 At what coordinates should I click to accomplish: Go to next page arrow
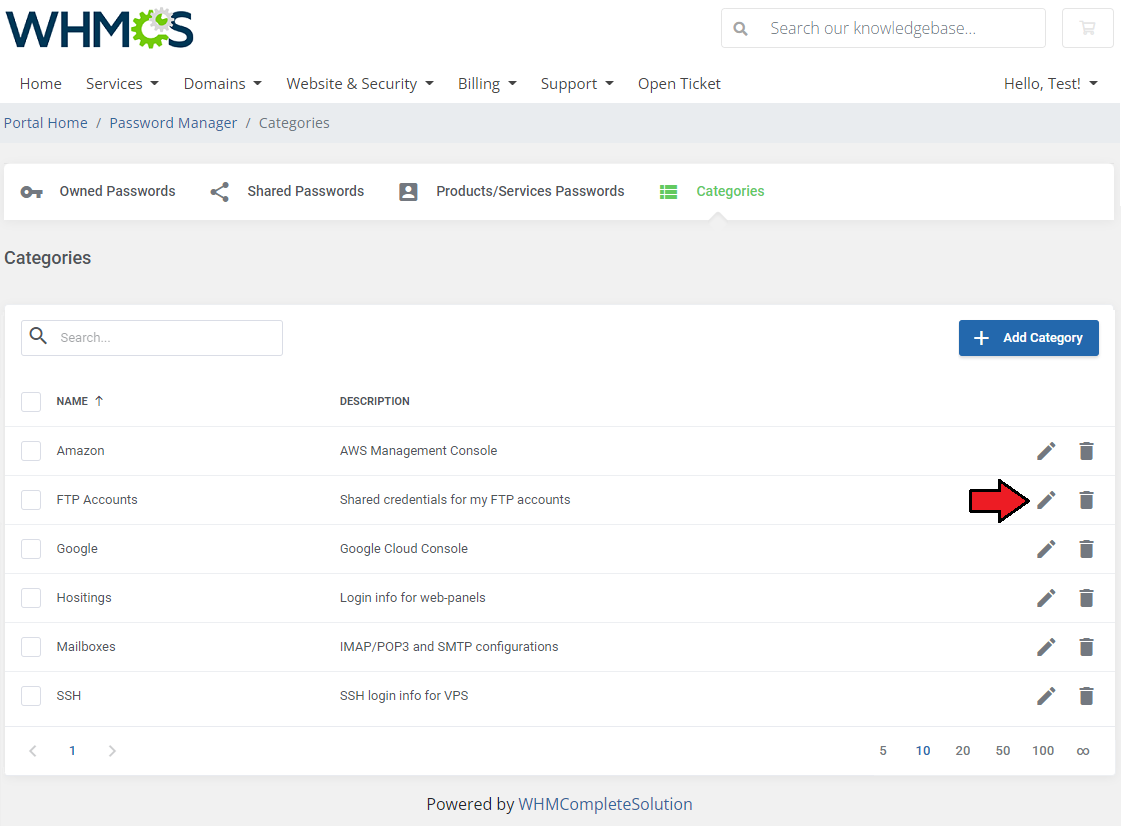112,751
